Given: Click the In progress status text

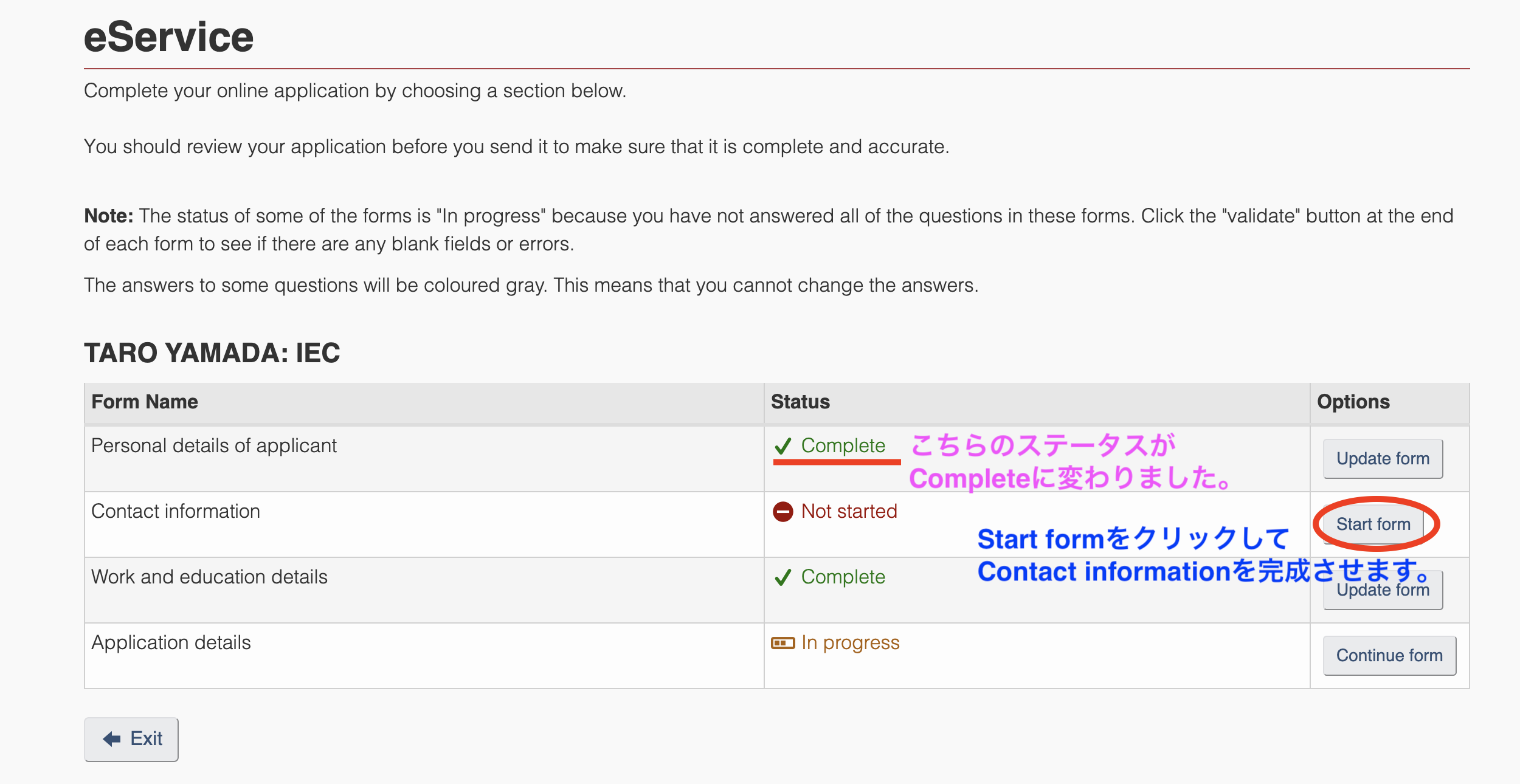Looking at the screenshot, I should point(850,643).
